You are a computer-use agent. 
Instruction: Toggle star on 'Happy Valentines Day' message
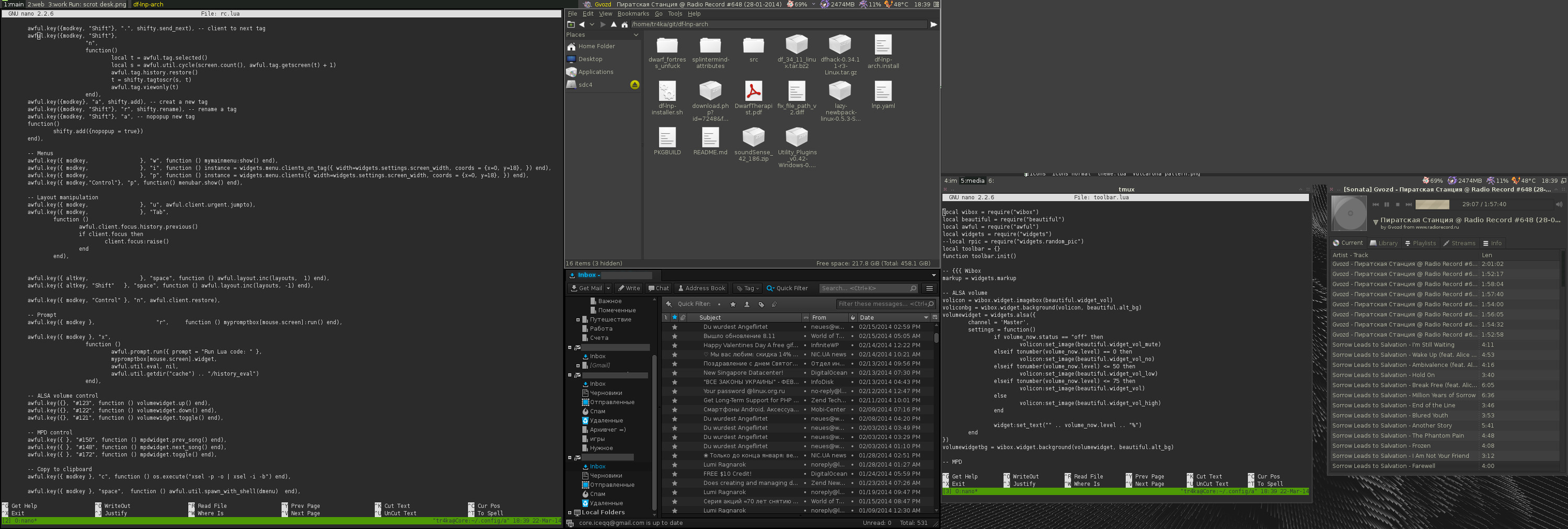point(674,345)
